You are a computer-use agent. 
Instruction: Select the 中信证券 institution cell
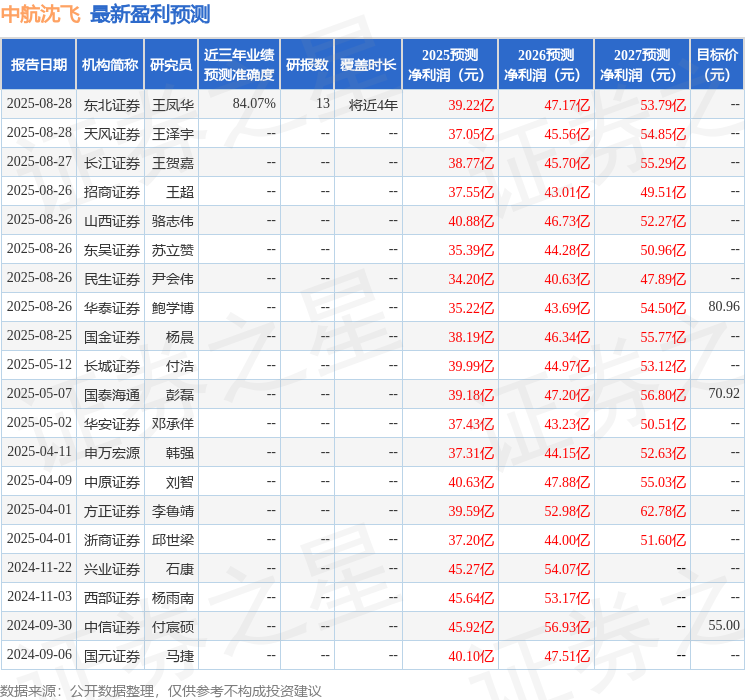[x=112, y=627]
